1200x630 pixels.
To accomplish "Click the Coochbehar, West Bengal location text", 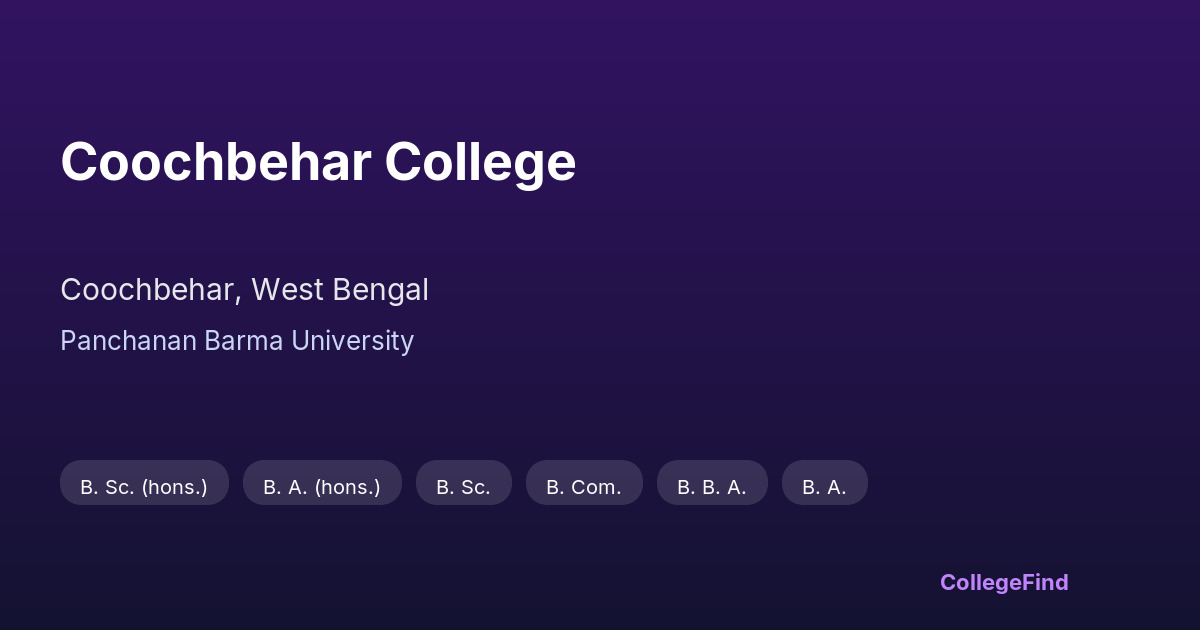I will pos(244,290).
